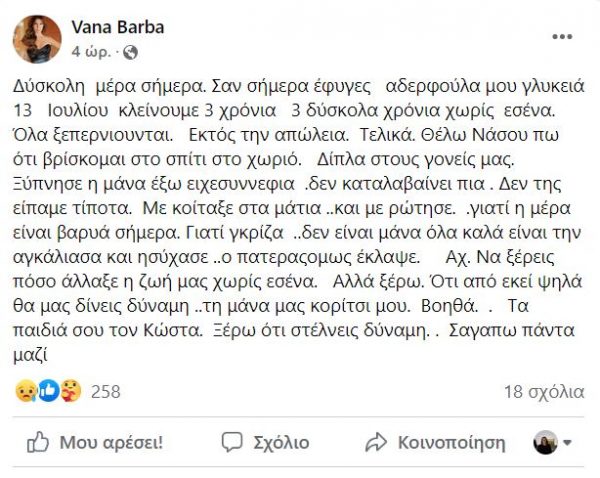View the 258 reactions count
The image size is (600, 478).
coord(105,391)
